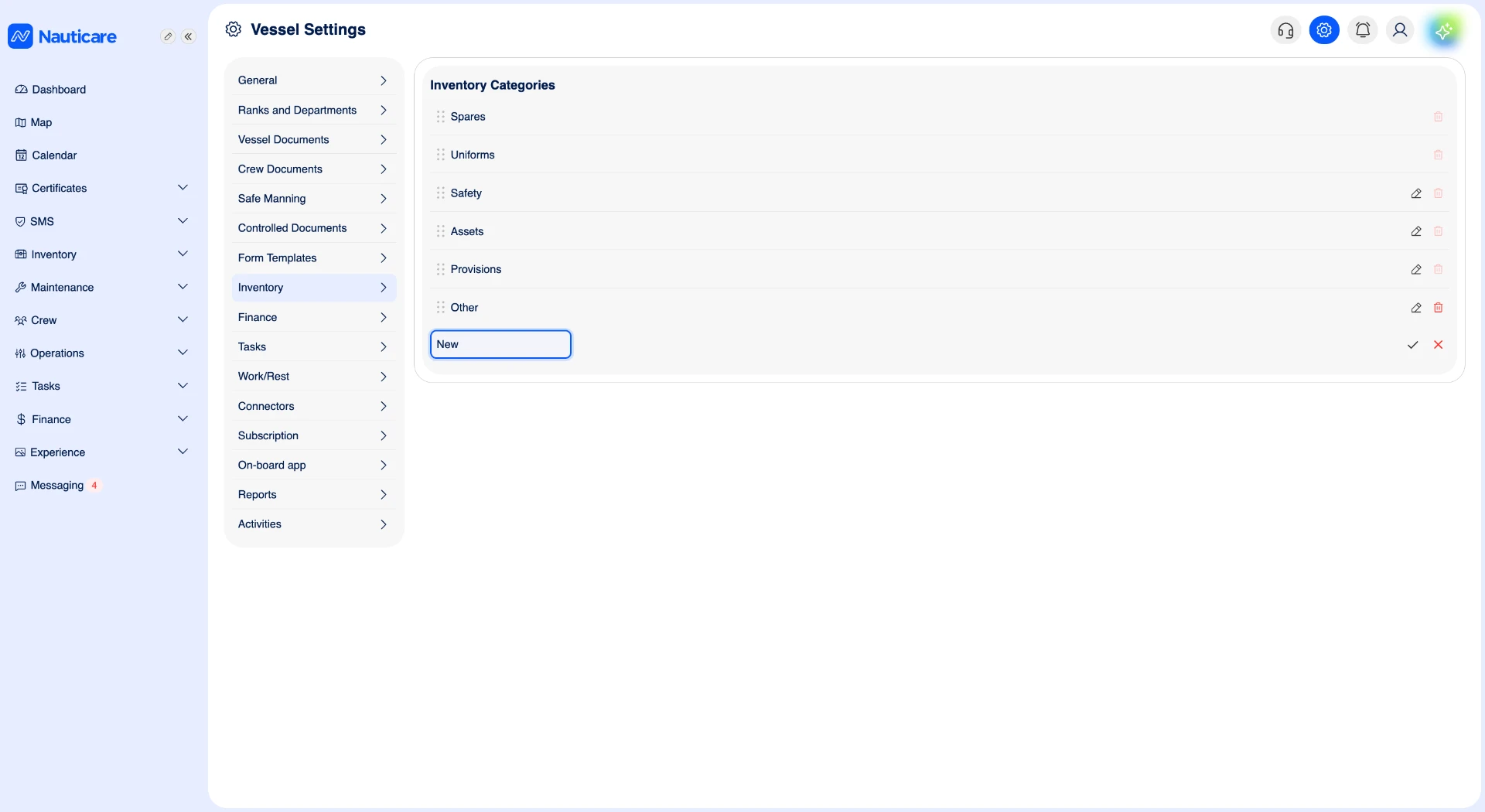The width and height of the screenshot is (1485, 812).
Task: Open the Map page
Action: [x=34, y=122]
